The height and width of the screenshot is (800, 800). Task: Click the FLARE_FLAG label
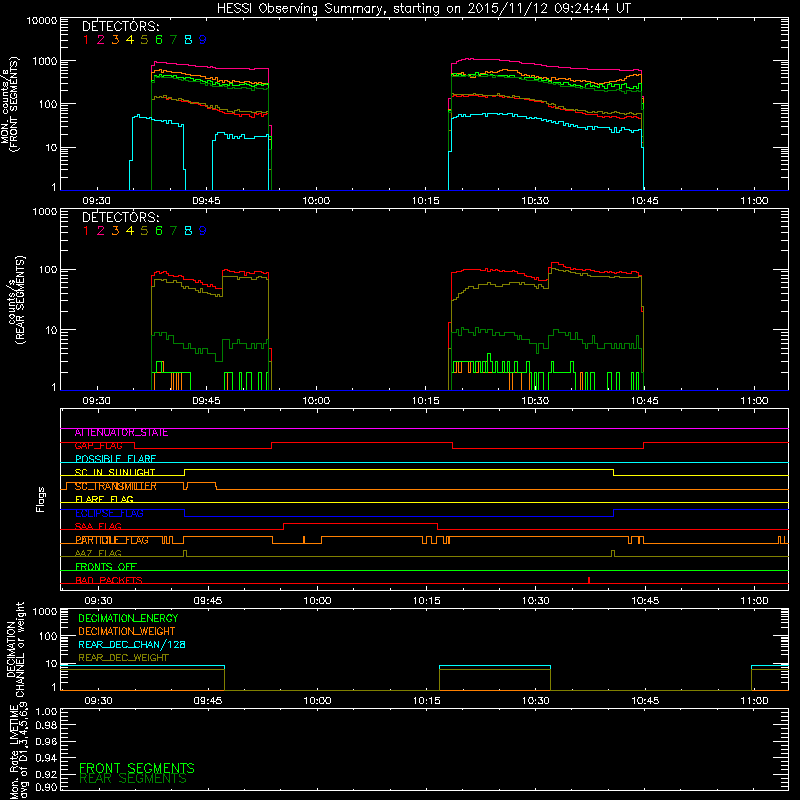pos(104,499)
